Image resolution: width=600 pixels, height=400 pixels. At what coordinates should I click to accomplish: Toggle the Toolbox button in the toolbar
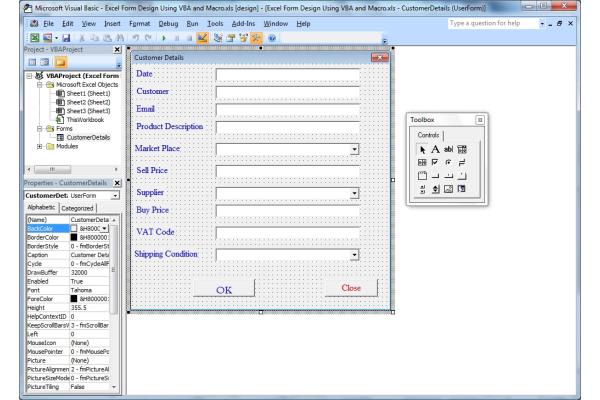point(256,38)
